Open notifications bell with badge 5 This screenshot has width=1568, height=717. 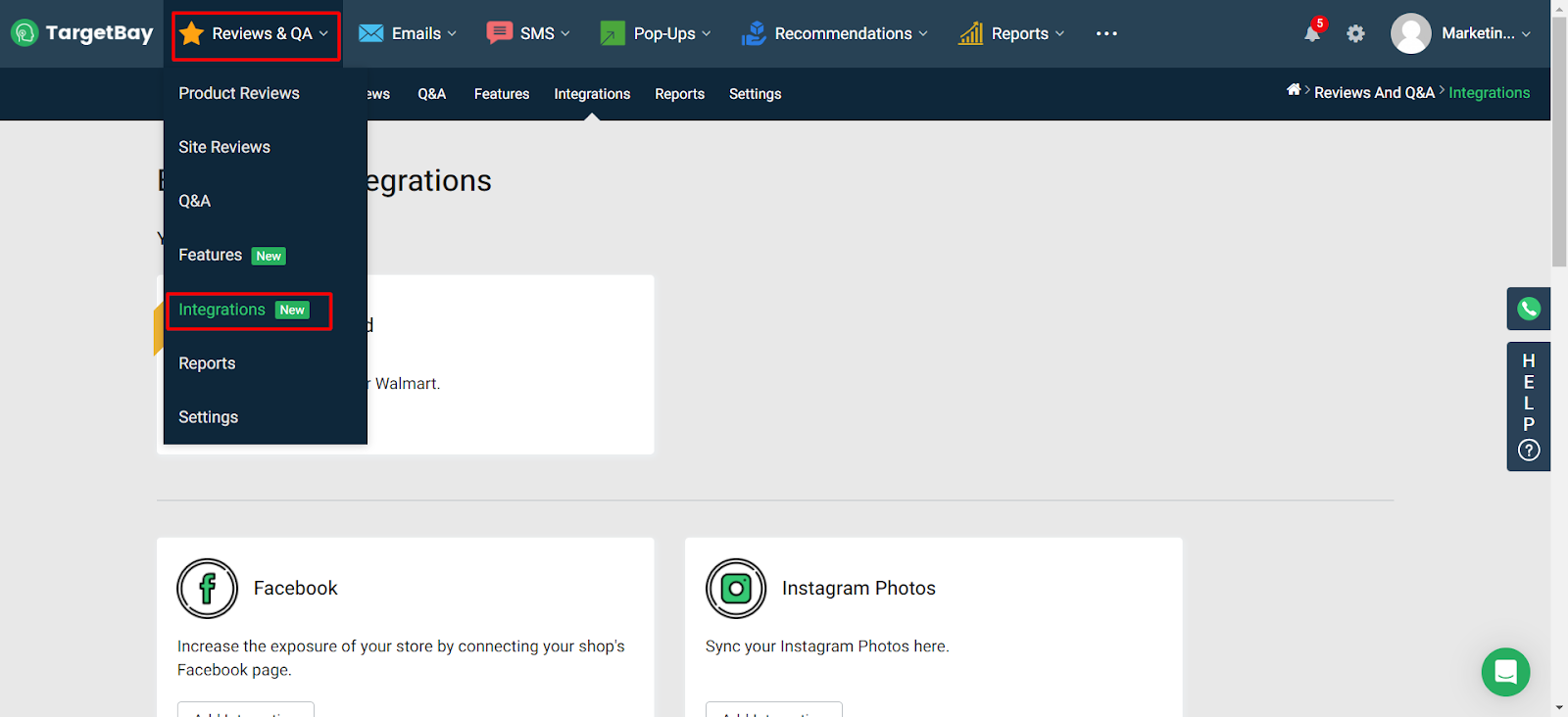1313,31
